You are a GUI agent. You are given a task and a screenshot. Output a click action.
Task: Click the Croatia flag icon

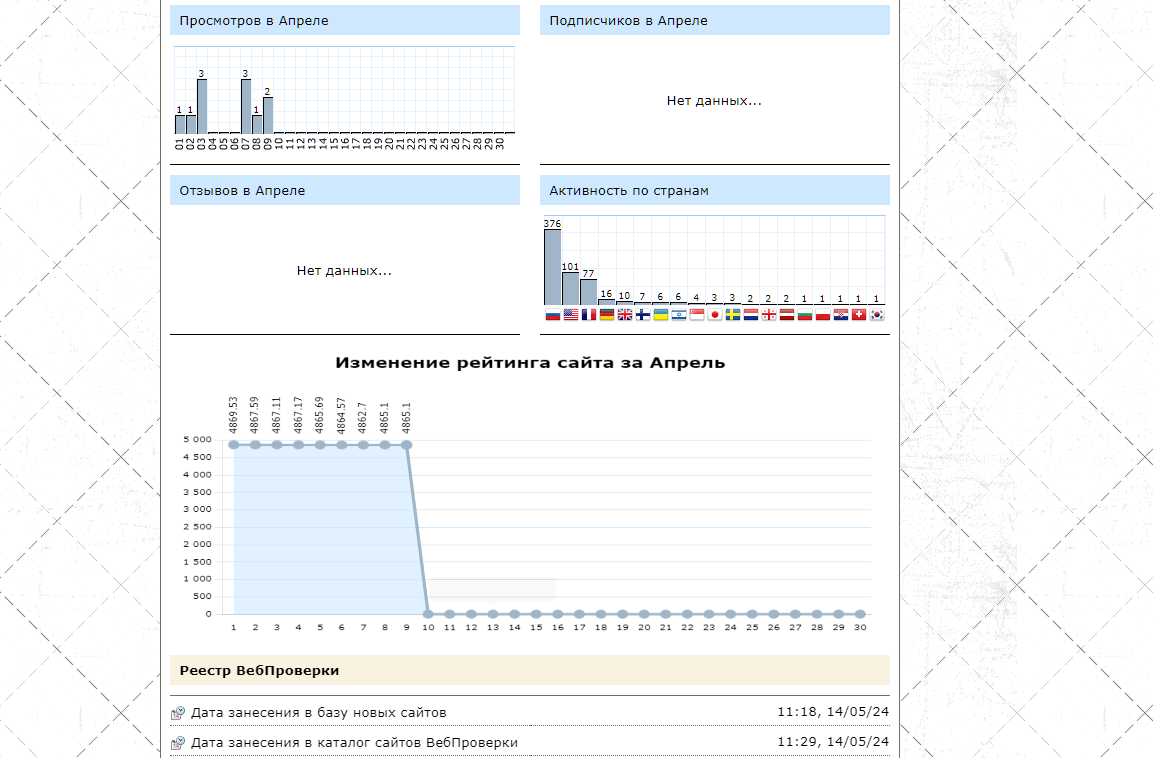(x=841, y=315)
